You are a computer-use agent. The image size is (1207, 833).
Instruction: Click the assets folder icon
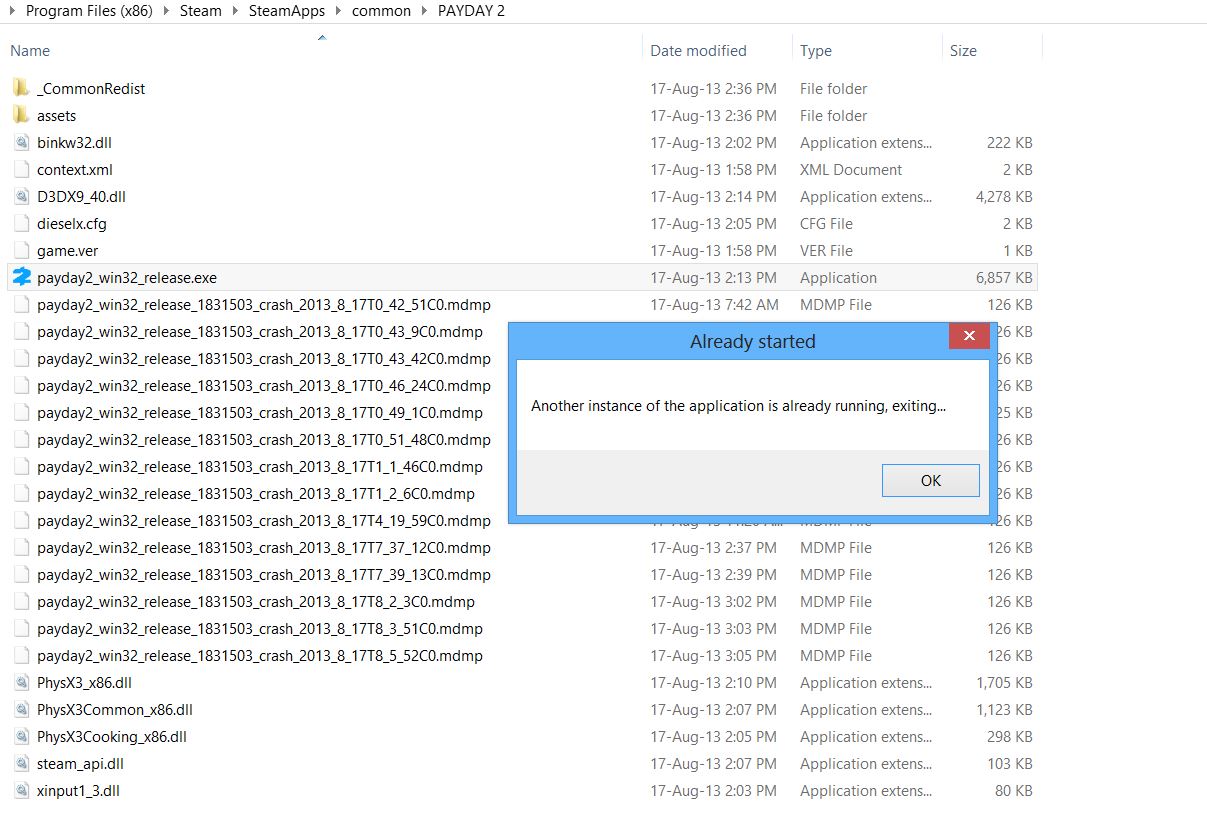coord(21,115)
